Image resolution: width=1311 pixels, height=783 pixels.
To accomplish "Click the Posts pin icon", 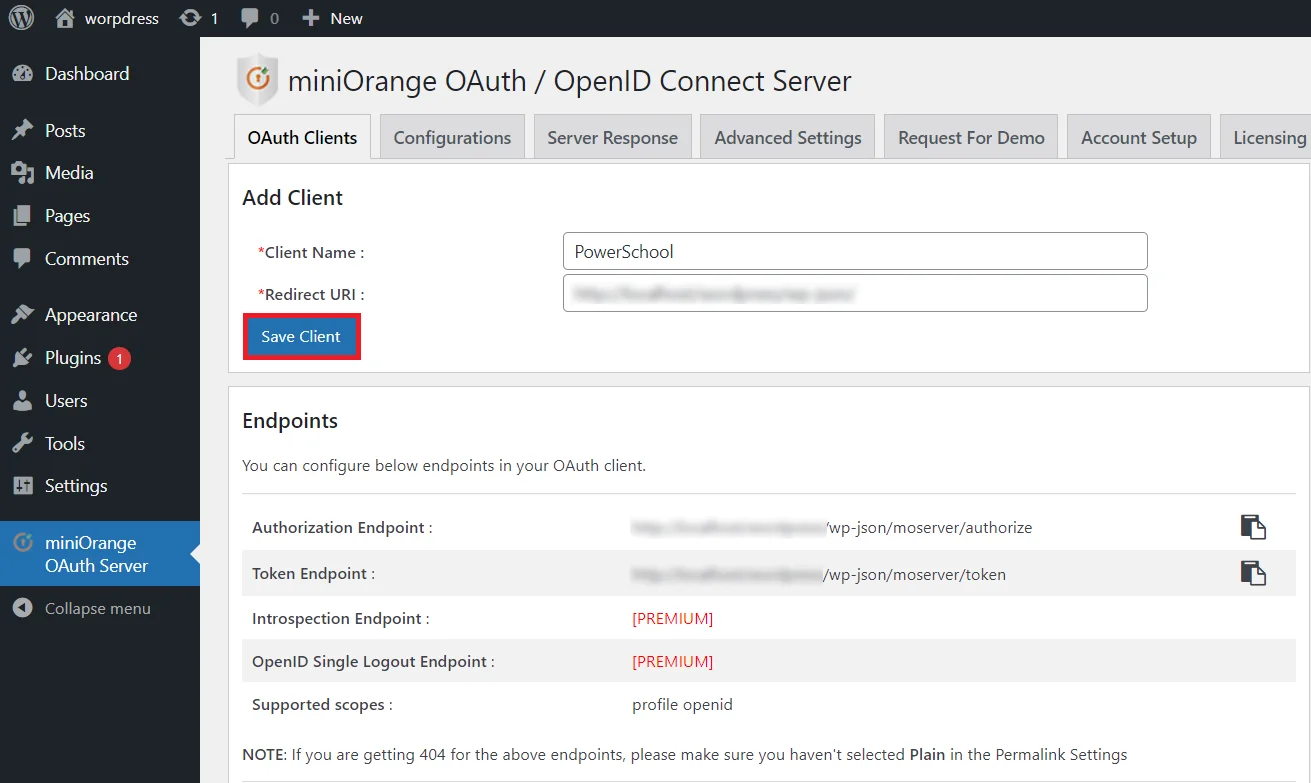I will pos(23,131).
